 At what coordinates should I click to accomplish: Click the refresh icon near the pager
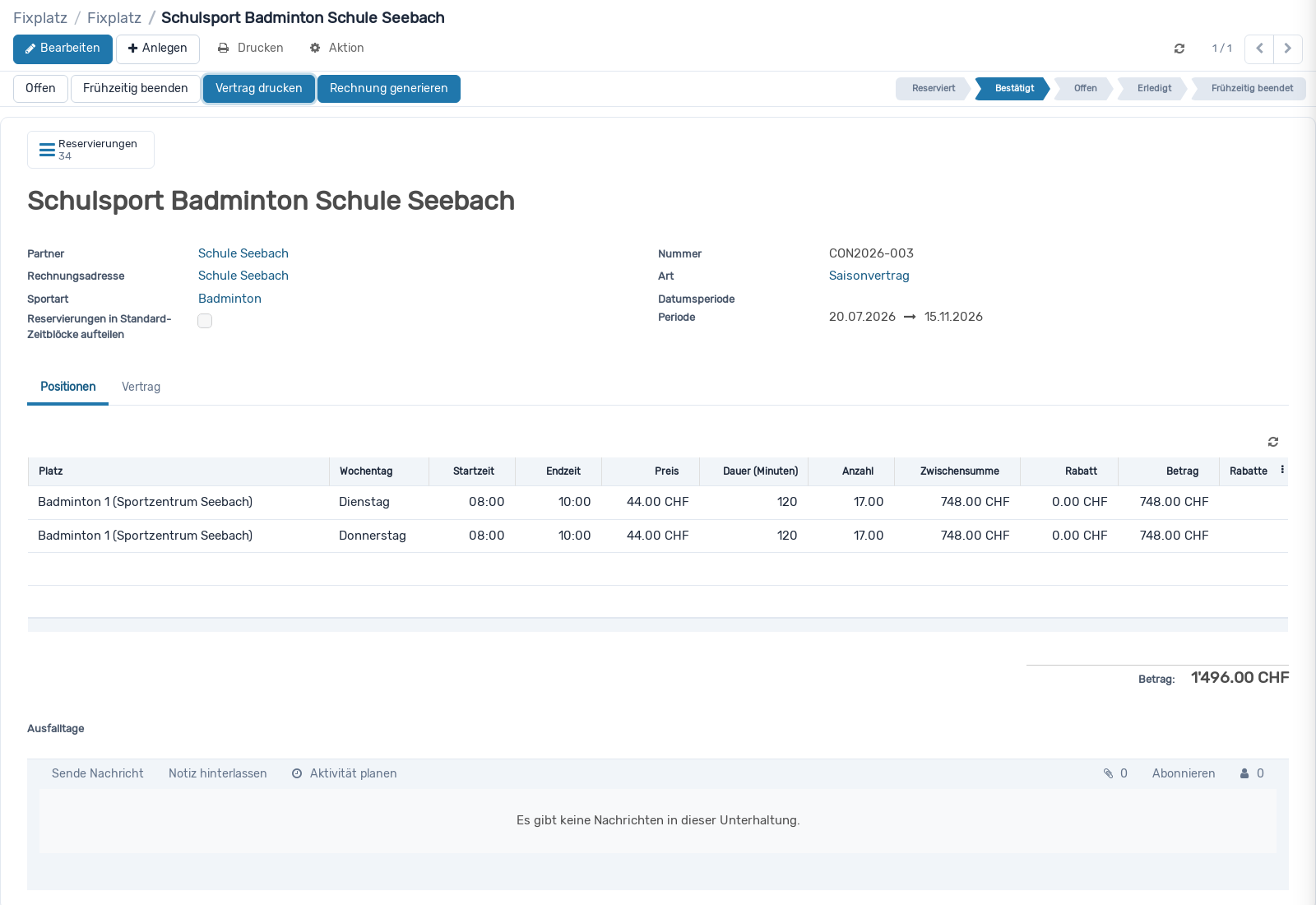point(1179,49)
